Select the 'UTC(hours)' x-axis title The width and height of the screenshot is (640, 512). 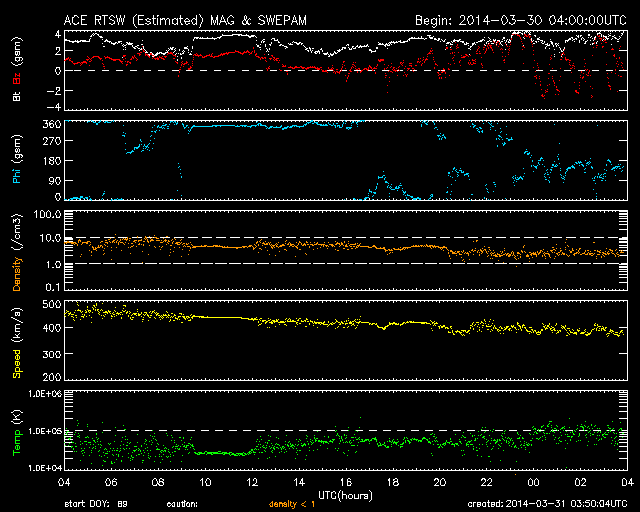[x=345, y=496]
